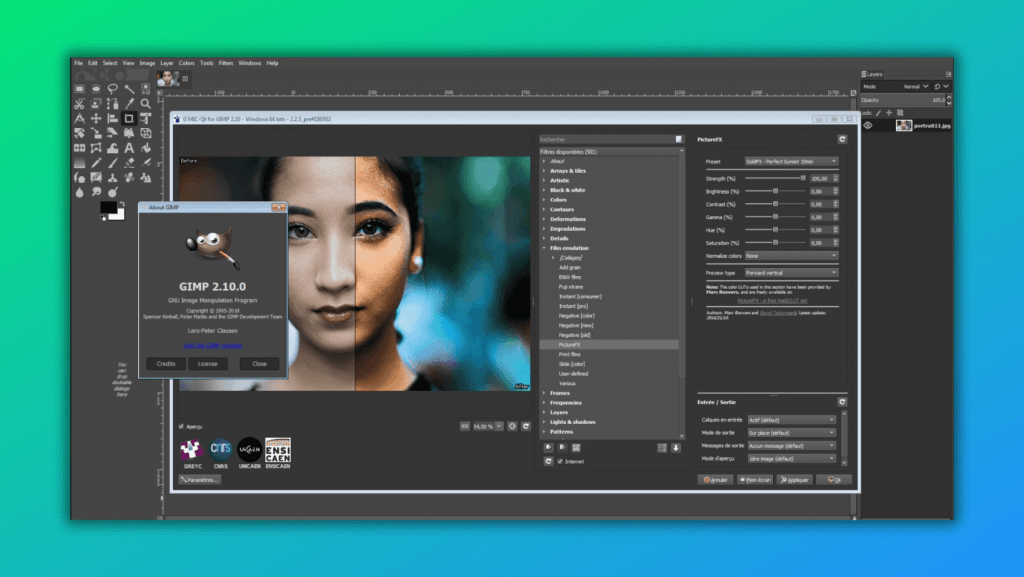The height and width of the screenshot is (577, 1024).
Task: Click the Credits button in About GIMP
Action: pyautogui.click(x=166, y=364)
